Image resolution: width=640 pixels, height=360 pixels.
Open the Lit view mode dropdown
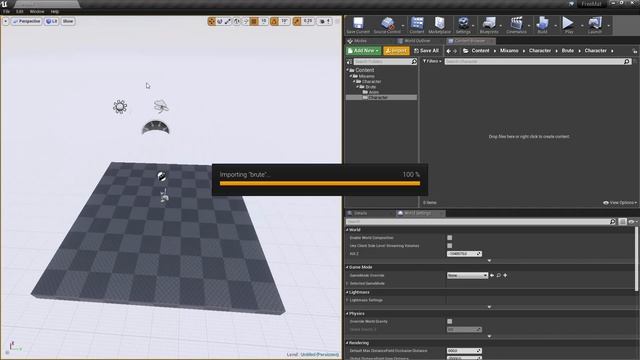point(51,21)
